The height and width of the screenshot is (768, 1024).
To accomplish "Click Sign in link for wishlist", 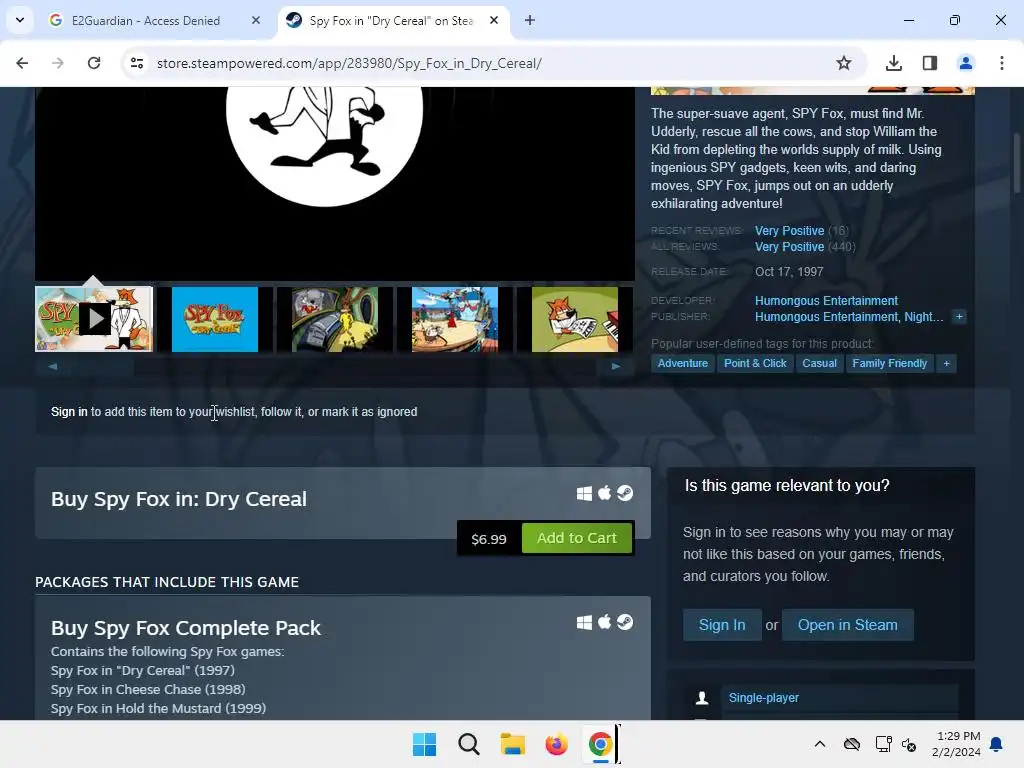I will pos(69,412).
